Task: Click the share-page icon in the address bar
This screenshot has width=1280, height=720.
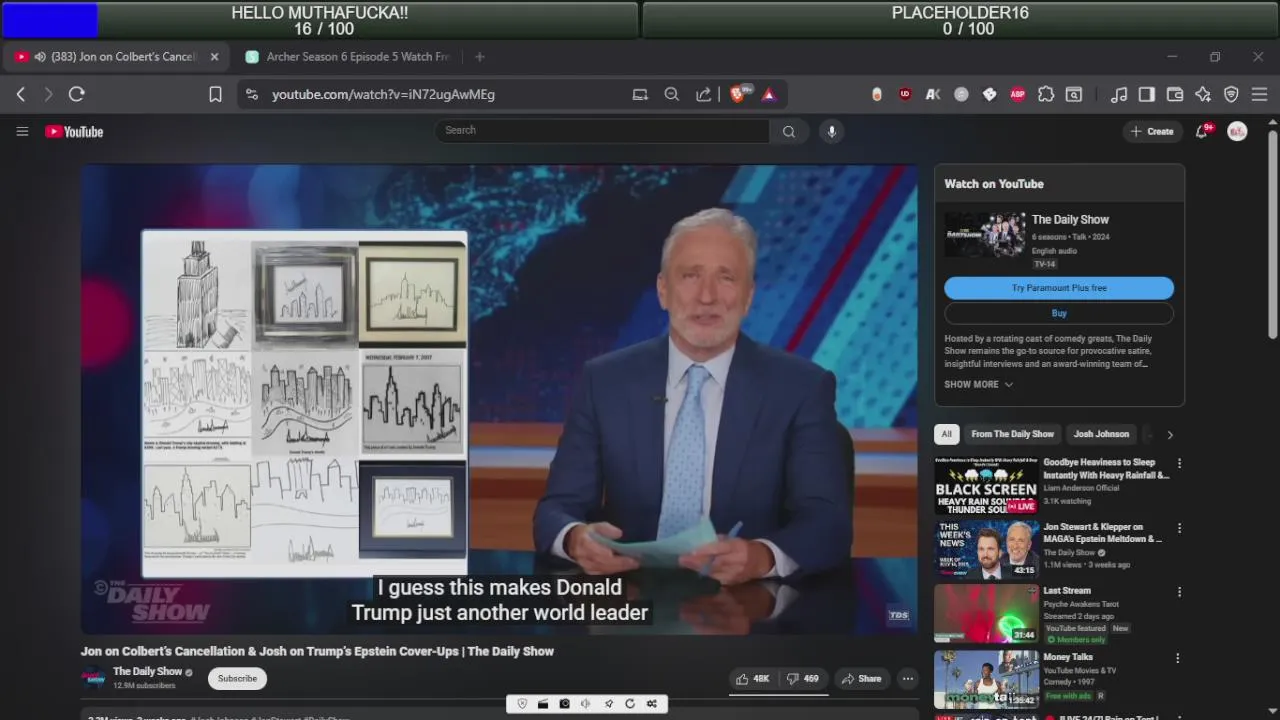Action: tap(704, 94)
